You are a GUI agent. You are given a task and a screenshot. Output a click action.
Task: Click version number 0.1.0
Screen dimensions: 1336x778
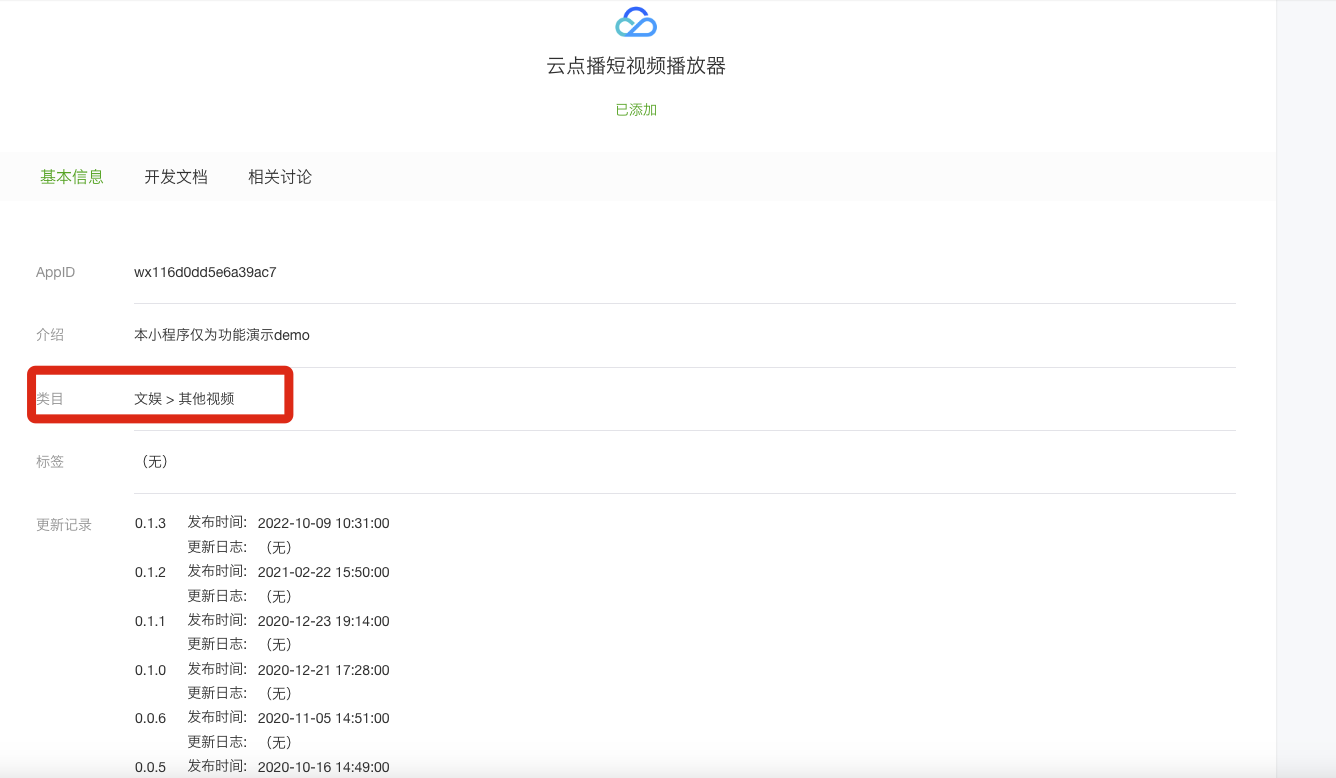tap(150, 670)
